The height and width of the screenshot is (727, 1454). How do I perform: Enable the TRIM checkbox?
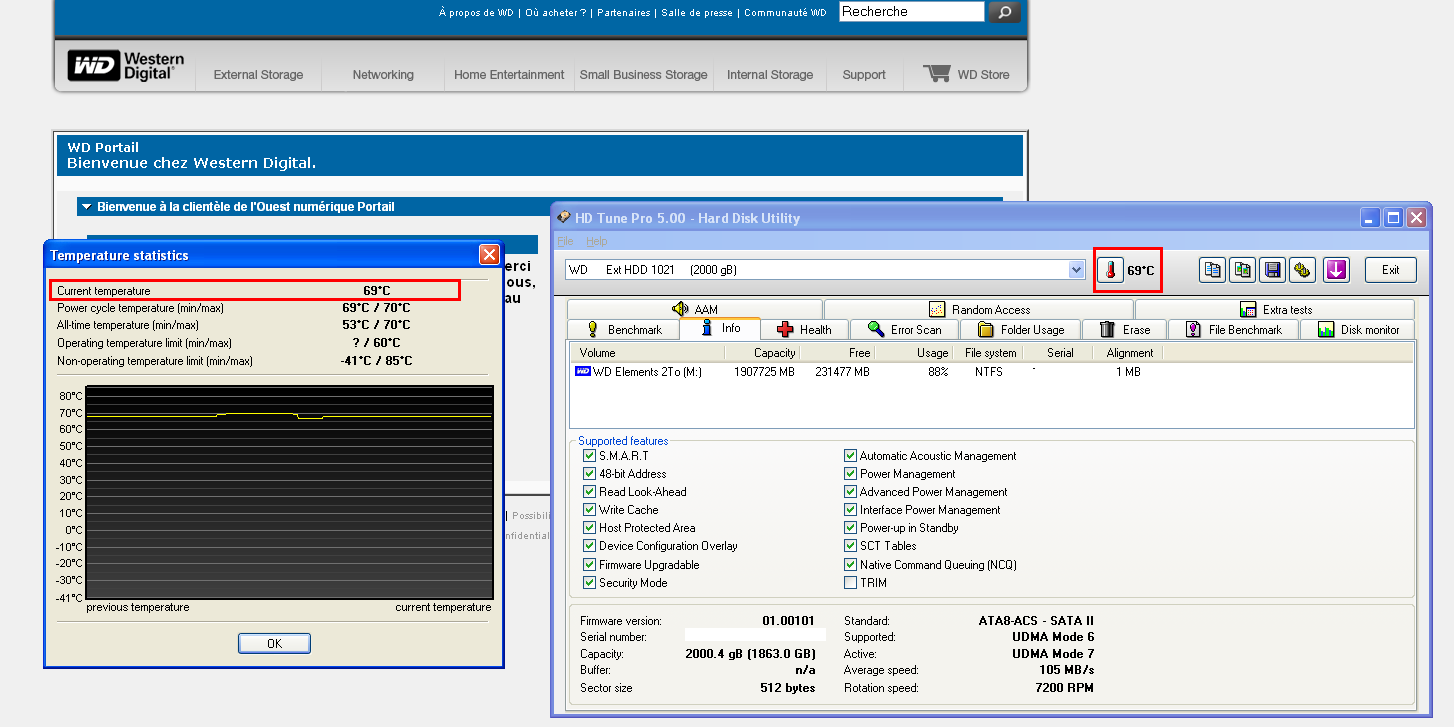point(850,583)
